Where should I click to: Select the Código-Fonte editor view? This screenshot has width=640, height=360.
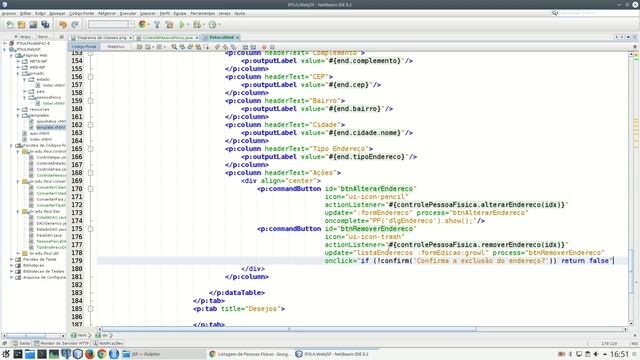point(84,47)
